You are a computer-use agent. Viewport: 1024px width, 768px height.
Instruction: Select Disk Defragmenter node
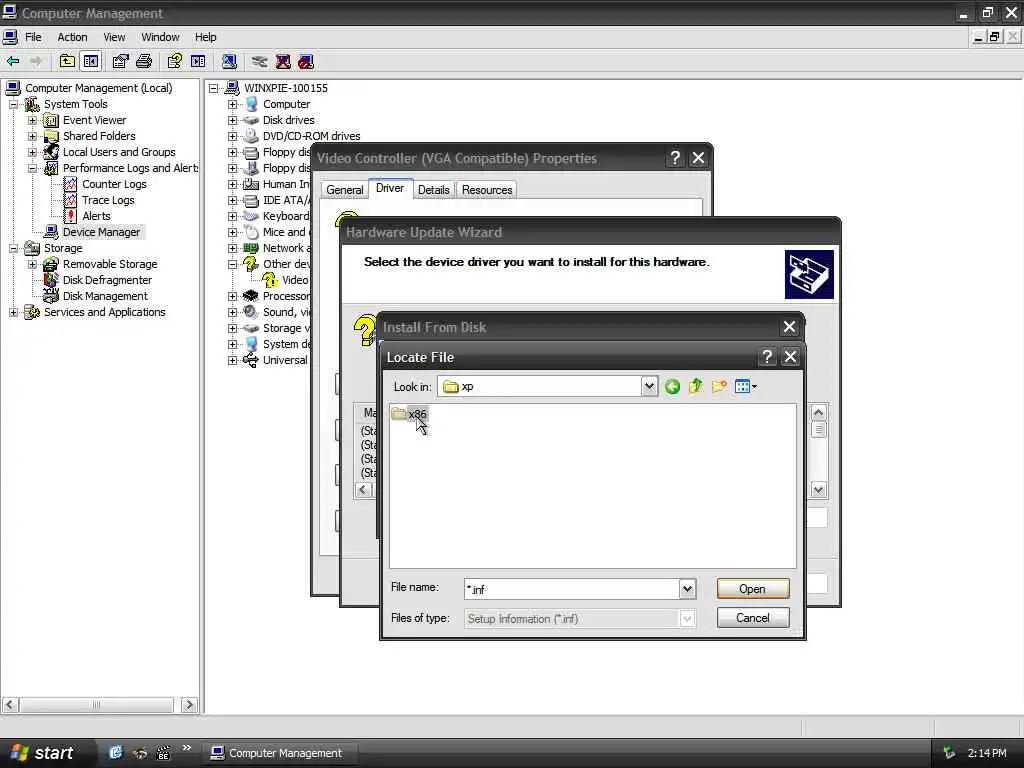[x=107, y=280]
